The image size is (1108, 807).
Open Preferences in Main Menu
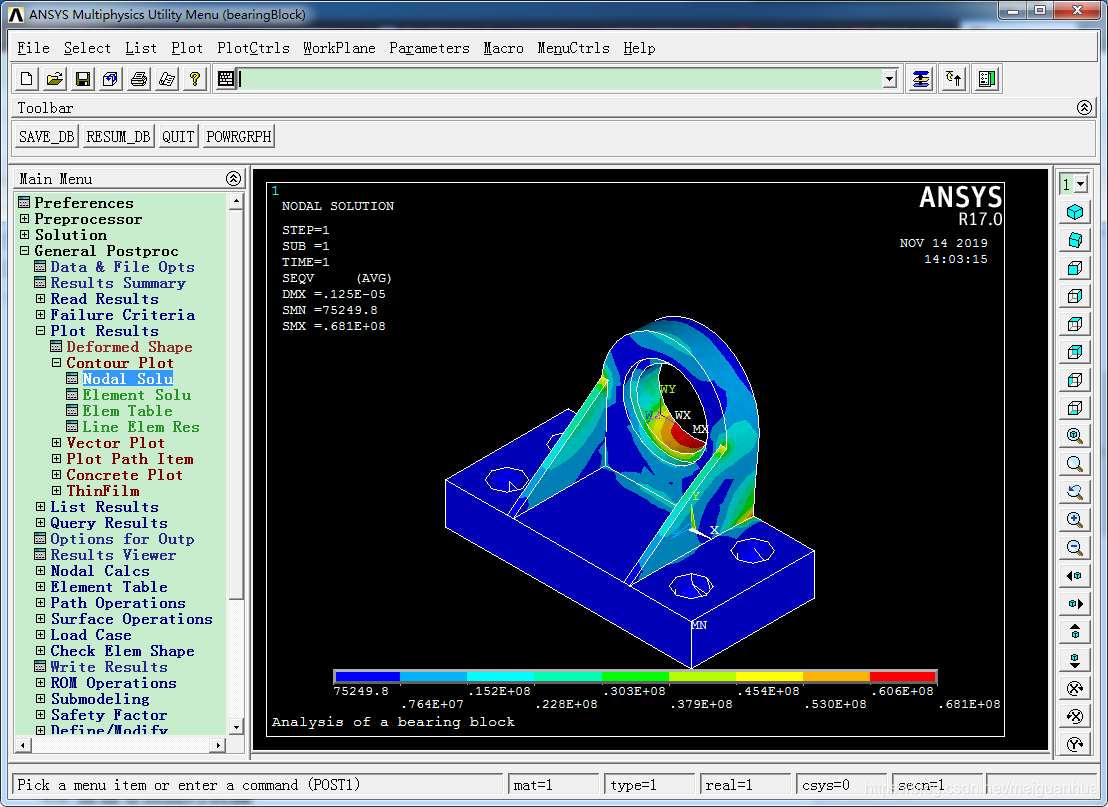(83, 203)
